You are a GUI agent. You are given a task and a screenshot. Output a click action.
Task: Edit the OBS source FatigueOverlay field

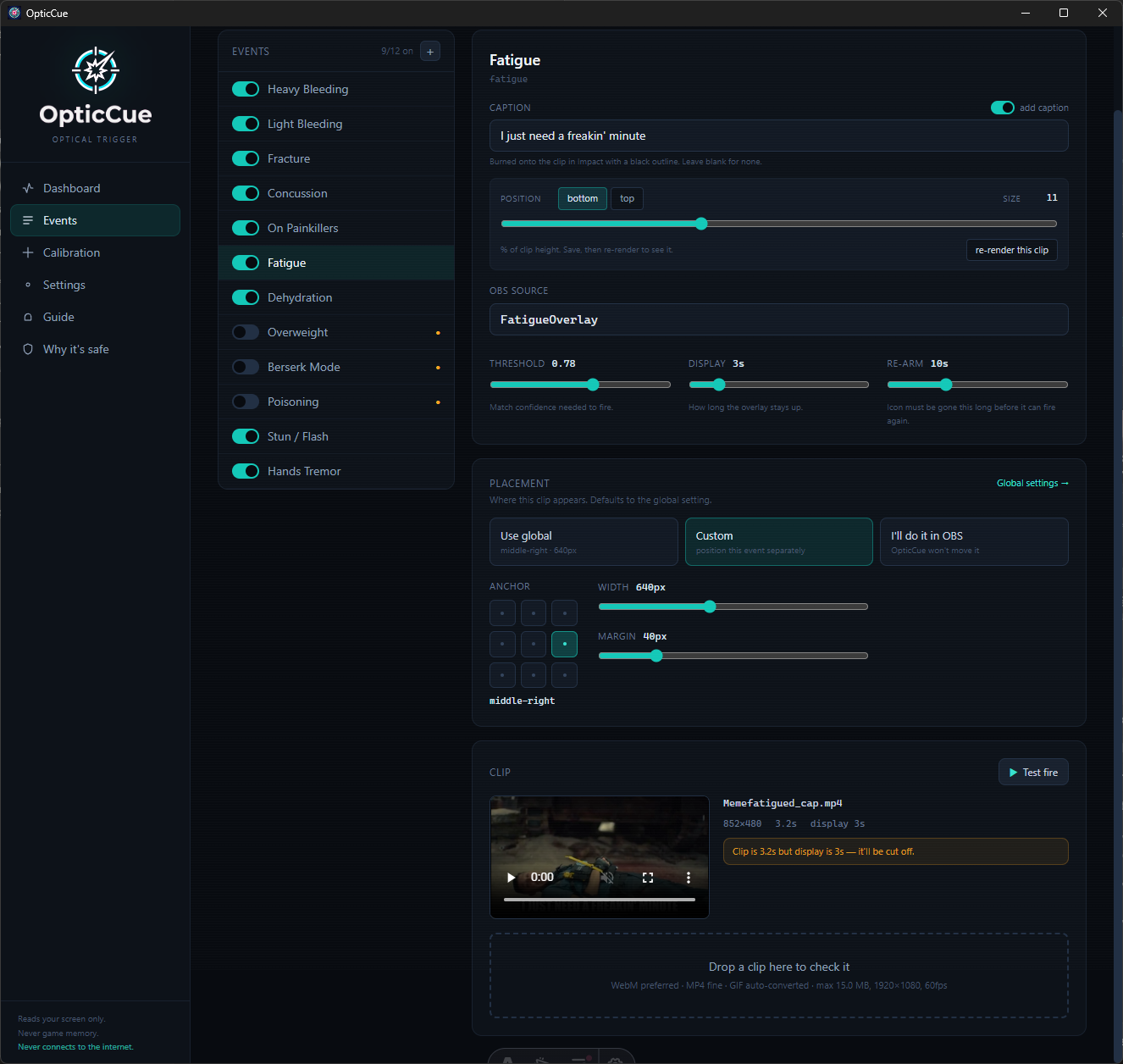(778, 319)
